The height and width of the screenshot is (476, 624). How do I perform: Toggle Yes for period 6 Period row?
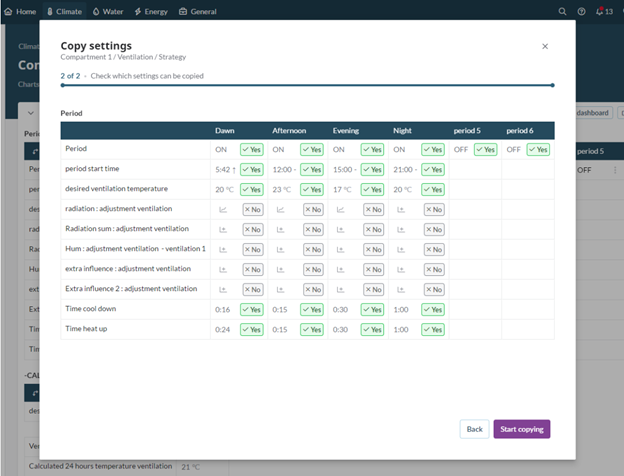coord(538,149)
